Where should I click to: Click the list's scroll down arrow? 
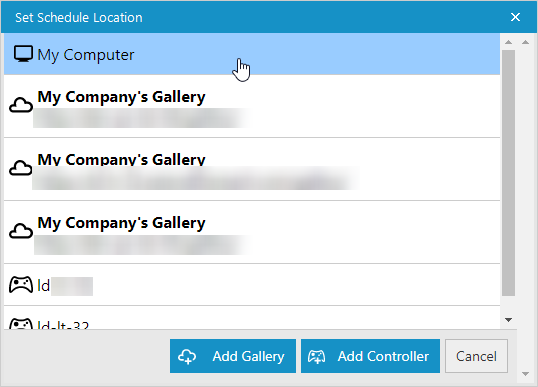coord(508,320)
